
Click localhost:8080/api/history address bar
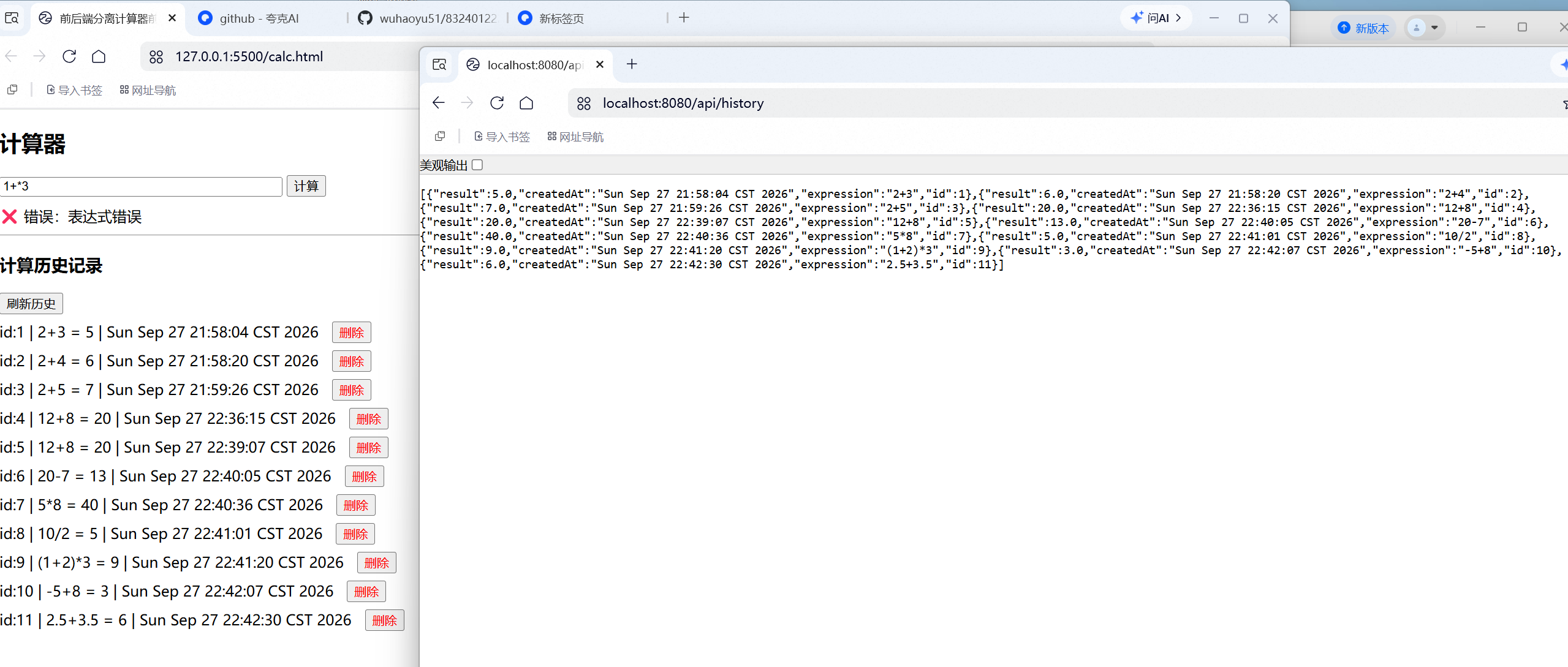(x=683, y=103)
